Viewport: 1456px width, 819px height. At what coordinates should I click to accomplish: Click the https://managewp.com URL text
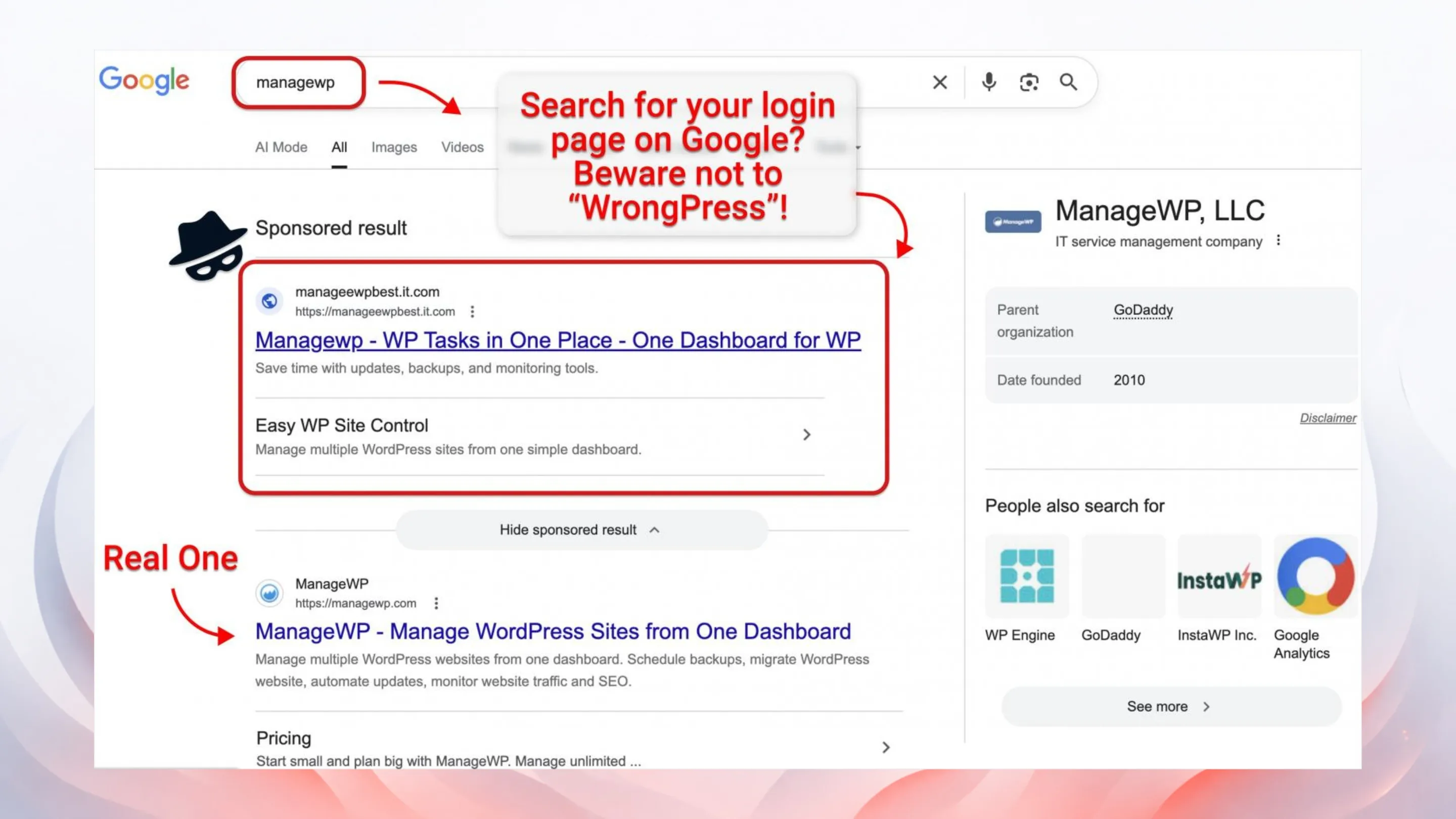coord(355,603)
